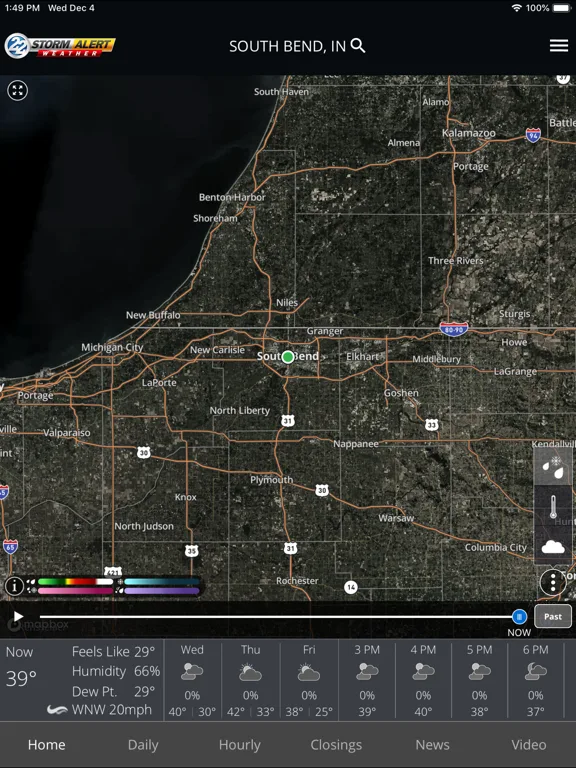Tap the Feels Like 29° reading
Viewport: 576px width, 768px height.
(113, 651)
